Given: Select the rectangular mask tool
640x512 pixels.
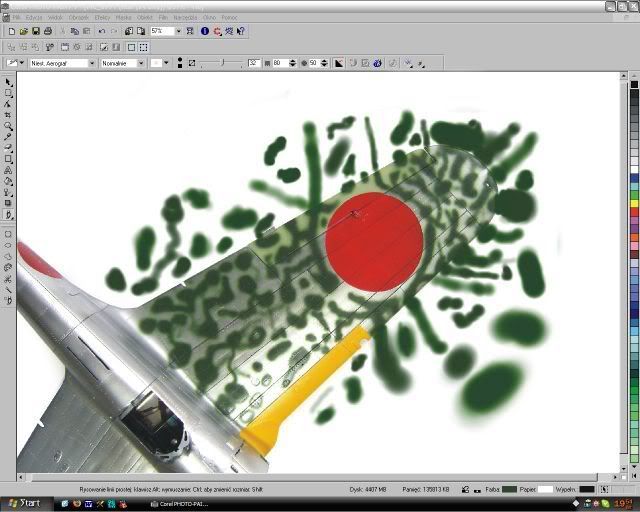Looking at the screenshot, I should point(9,93).
